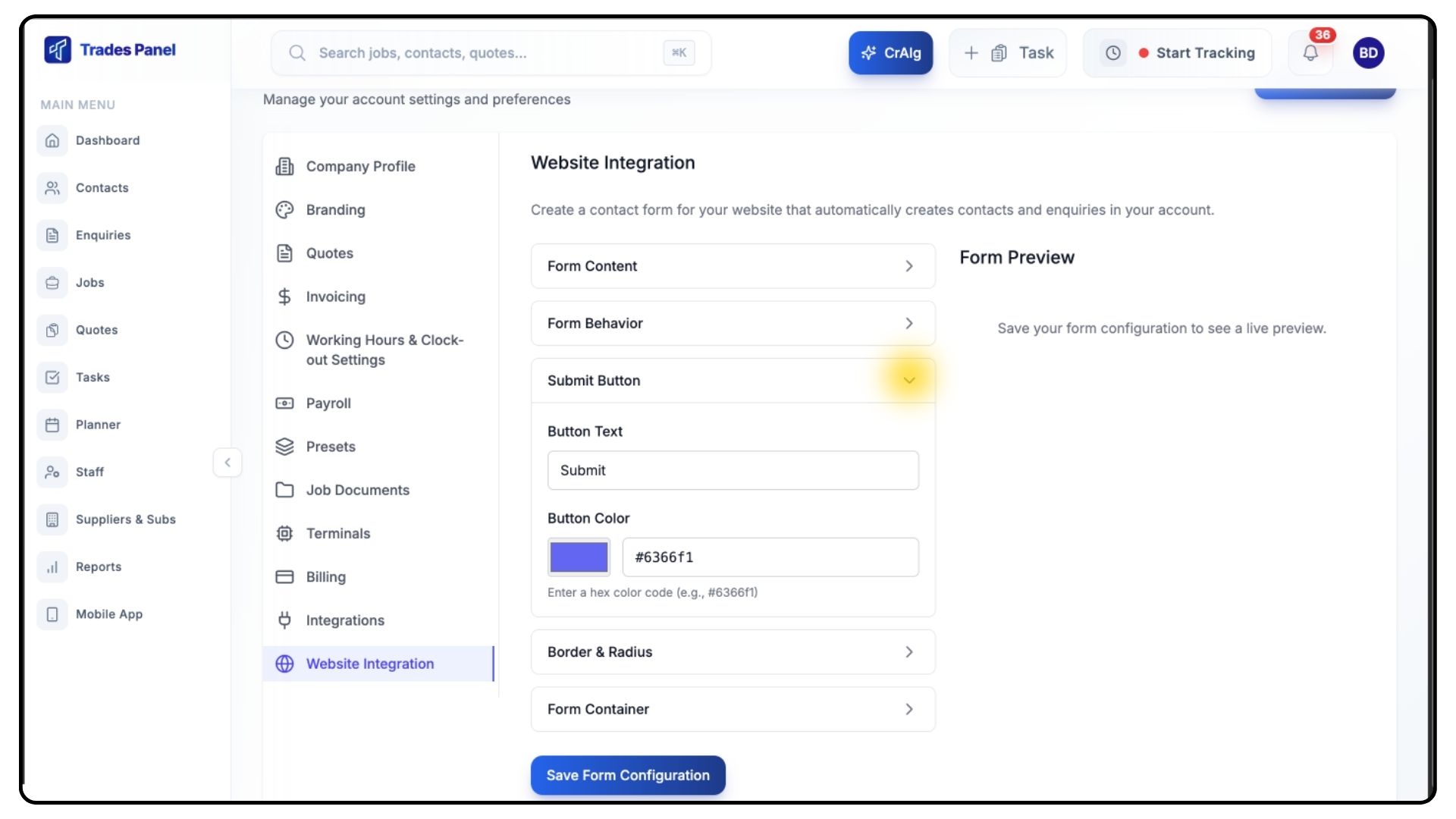Image resolution: width=1456 pixels, height=819 pixels.
Task: Open the Button Color swatch picker
Action: [579, 557]
